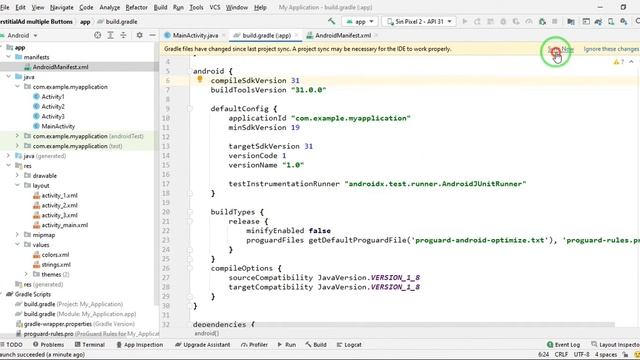Screen dimensions: 640x360
Task: Click the horizontal scrollbar below the editor
Action: 433,324
